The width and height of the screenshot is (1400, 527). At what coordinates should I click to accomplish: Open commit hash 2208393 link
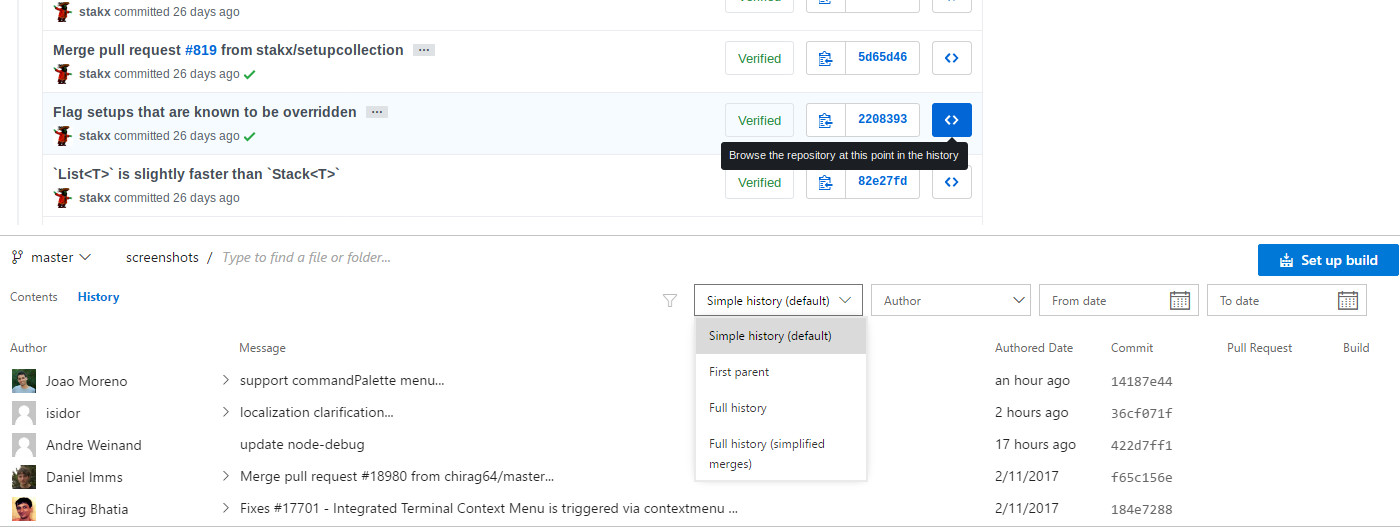tap(882, 120)
